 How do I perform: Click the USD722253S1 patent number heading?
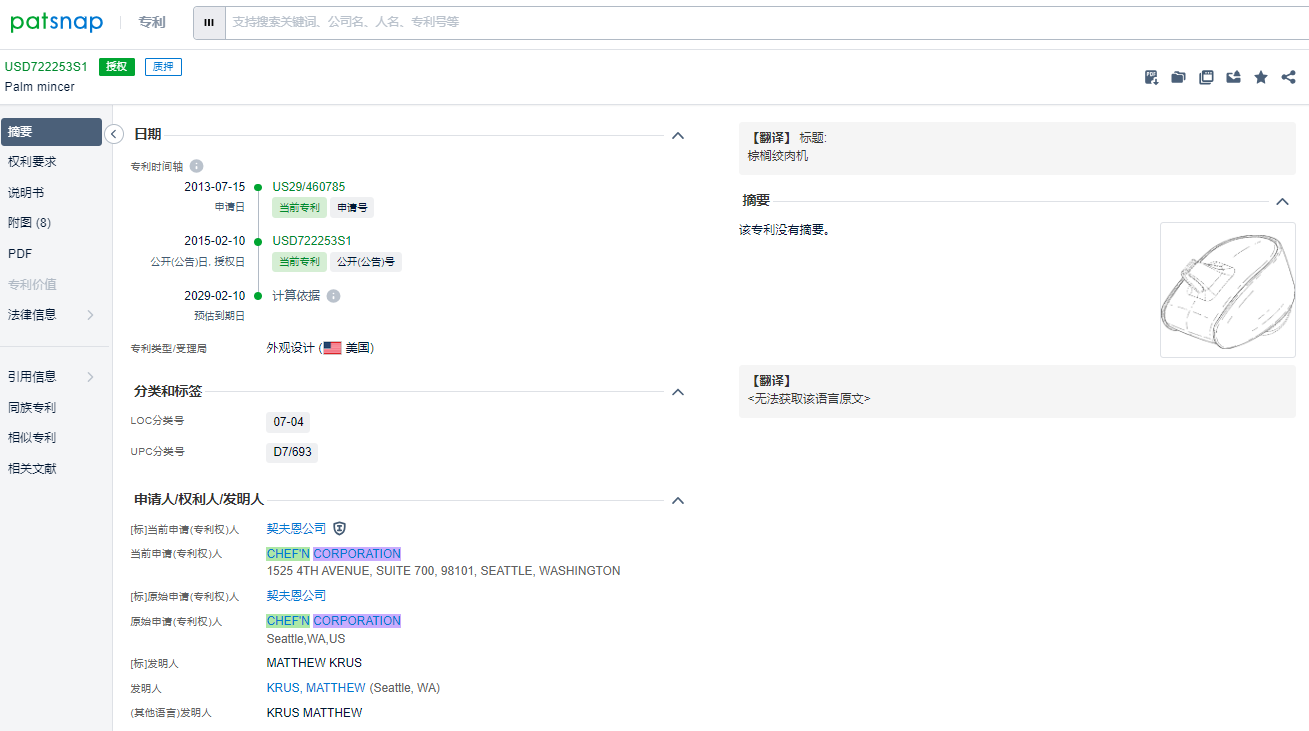point(46,67)
